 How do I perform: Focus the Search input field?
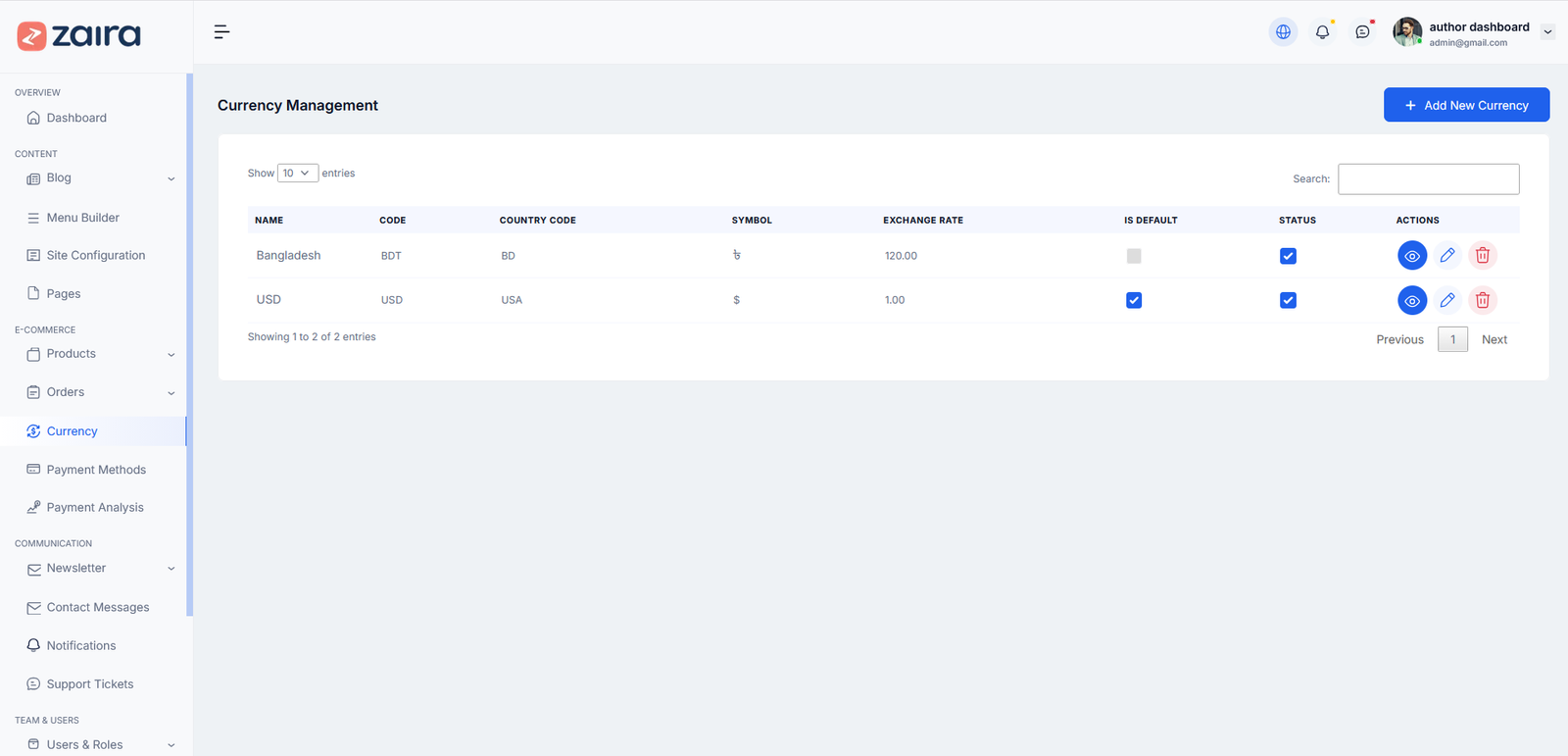1428,179
